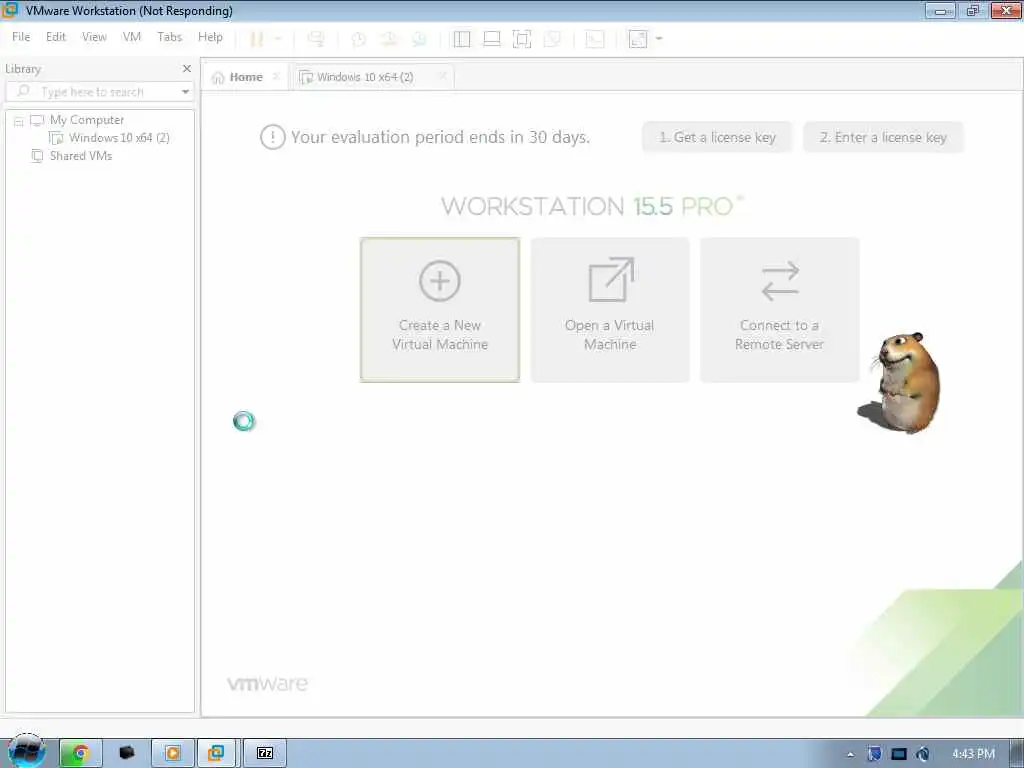
Task: Open the Library search filter dropdown
Action: pyautogui.click(x=185, y=91)
